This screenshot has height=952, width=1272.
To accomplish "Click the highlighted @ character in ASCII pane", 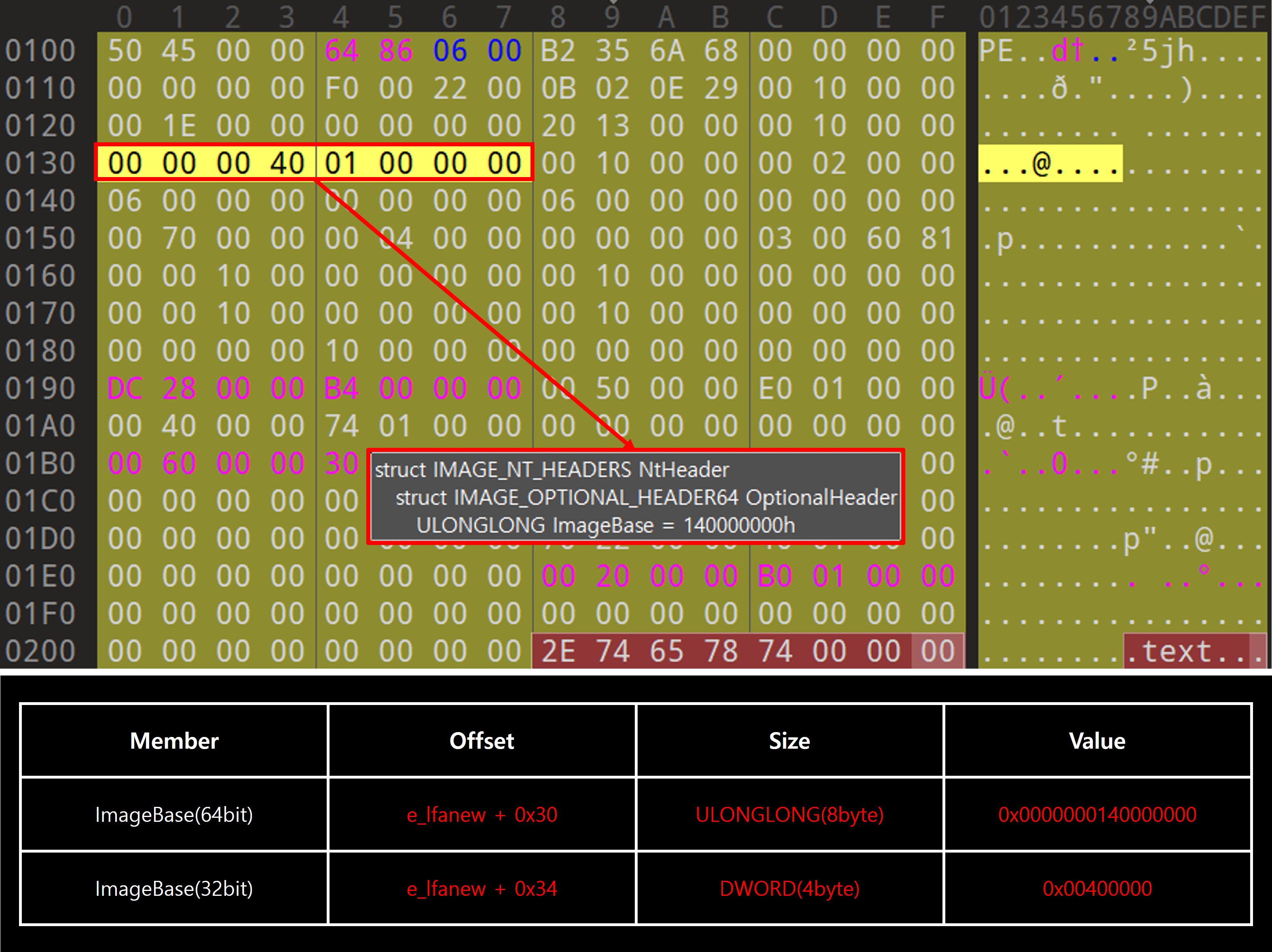I will 1042,164.
